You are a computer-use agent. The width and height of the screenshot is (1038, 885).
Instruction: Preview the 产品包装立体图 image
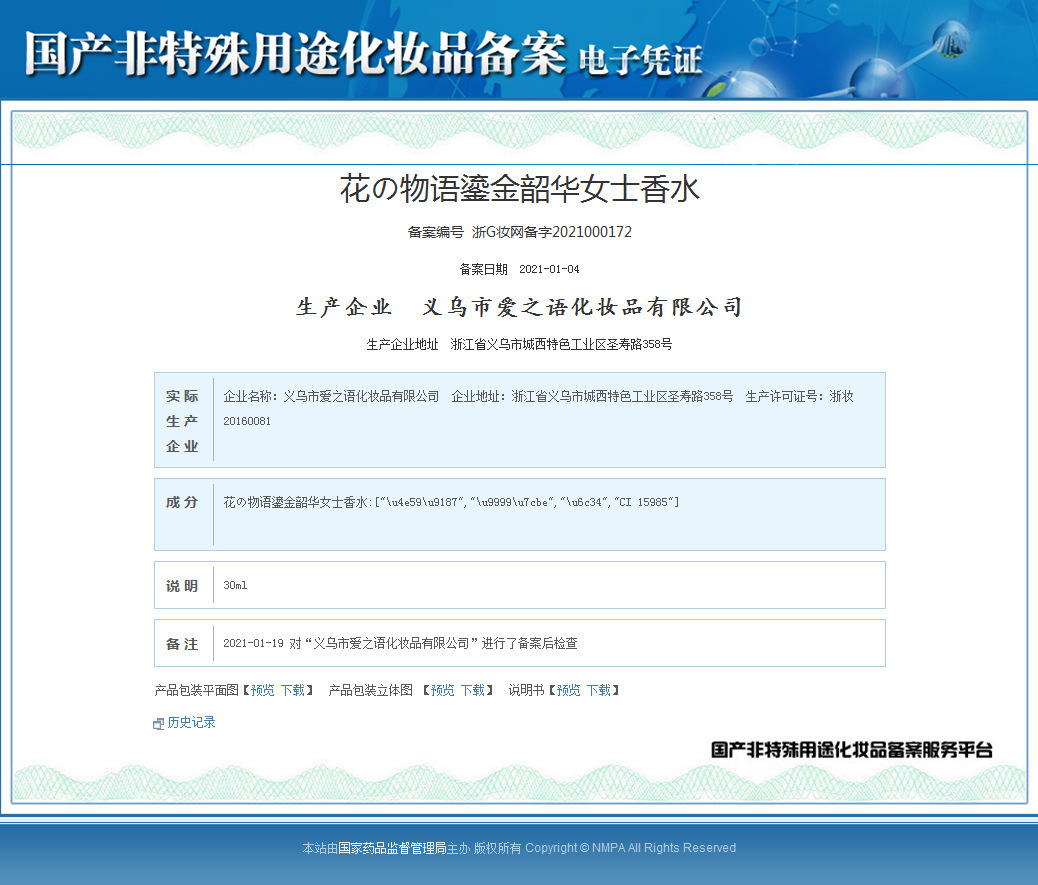(x=442, y=690)
